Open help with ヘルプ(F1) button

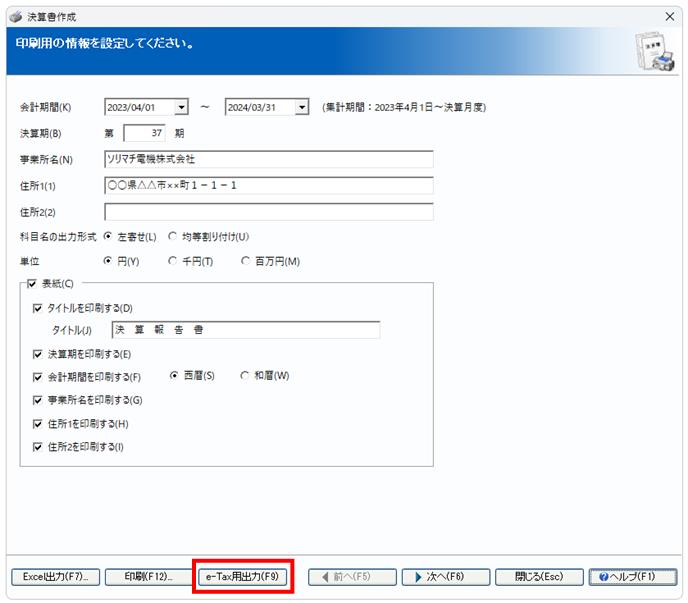click(x=633, y=577)
